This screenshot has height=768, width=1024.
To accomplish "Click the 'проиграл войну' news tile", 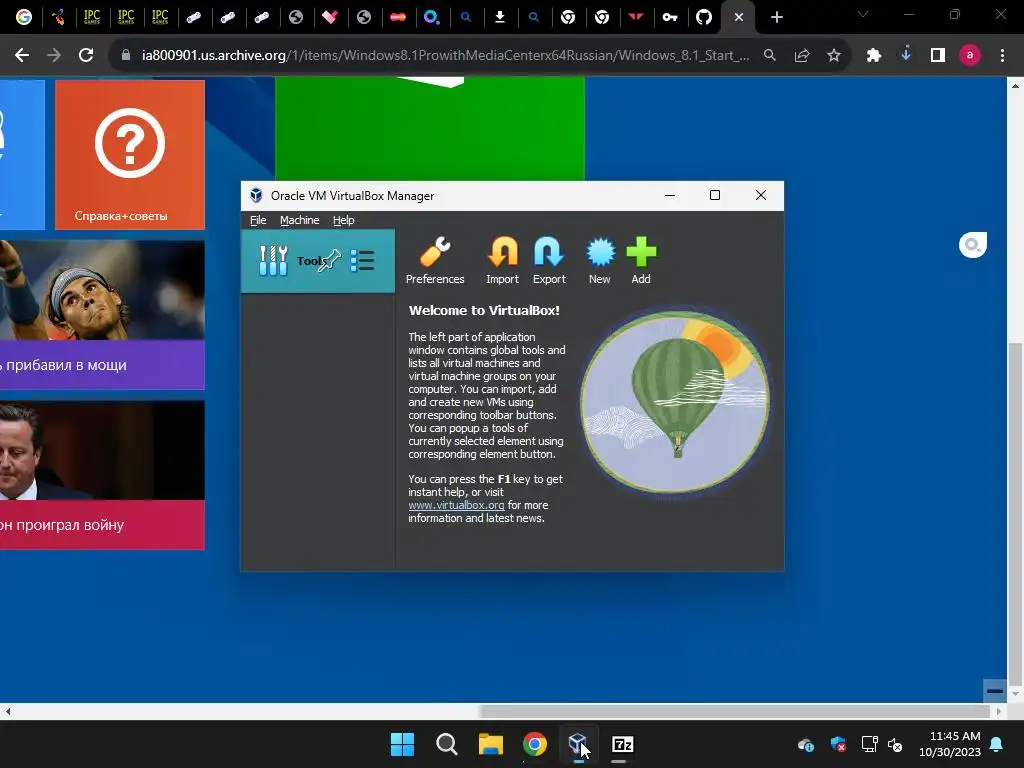I will pos(103,475).
